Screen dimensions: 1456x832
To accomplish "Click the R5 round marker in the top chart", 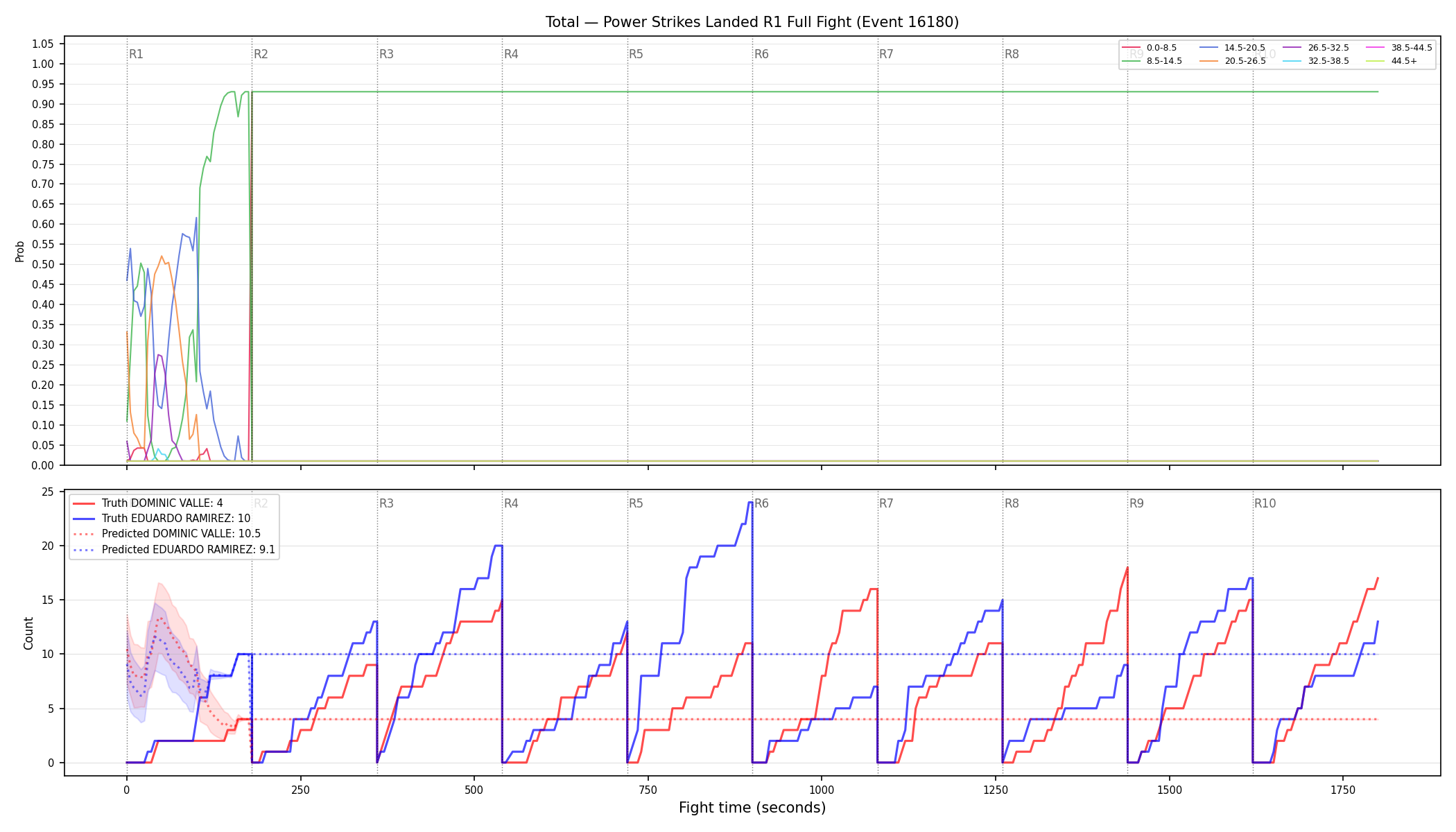I will [x=636, y=54].
